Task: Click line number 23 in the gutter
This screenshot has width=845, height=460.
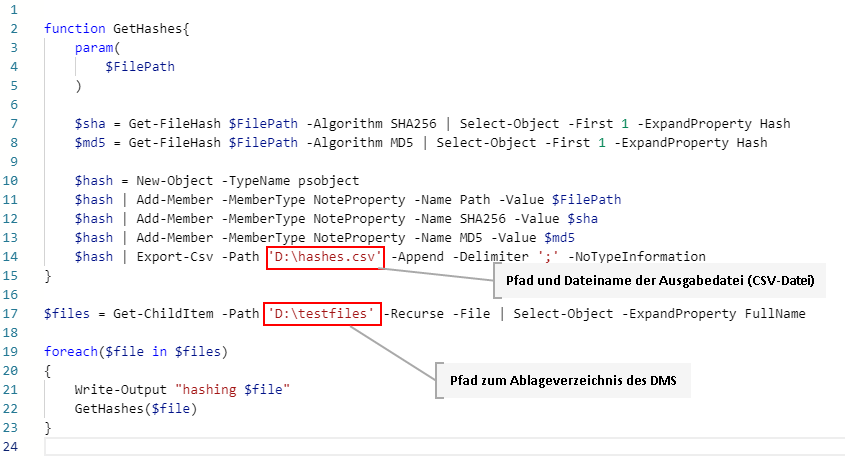Action: (x=10, y=428)
